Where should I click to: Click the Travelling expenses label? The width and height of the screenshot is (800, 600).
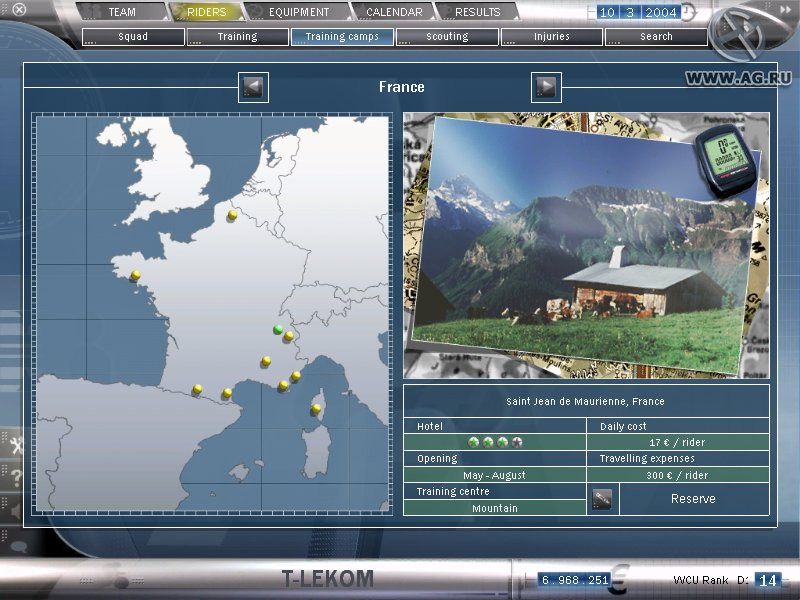pyautogui.click(x=647, y=459)
